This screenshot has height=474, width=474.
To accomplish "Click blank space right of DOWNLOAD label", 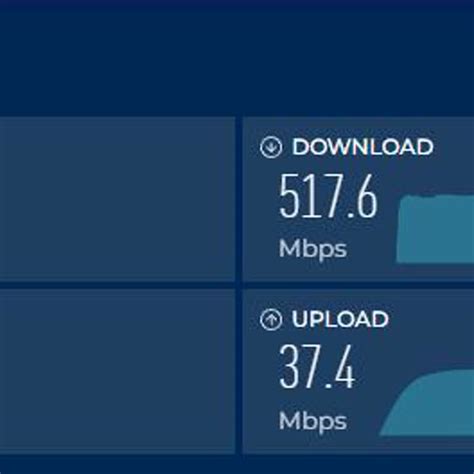I will coord(454,147).
